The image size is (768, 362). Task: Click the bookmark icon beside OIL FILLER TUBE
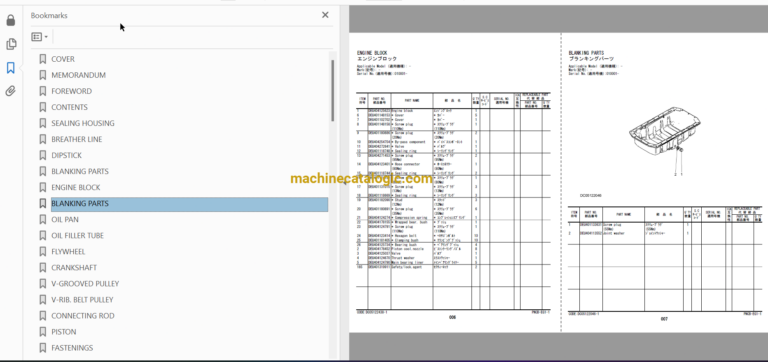coord(43,236)
